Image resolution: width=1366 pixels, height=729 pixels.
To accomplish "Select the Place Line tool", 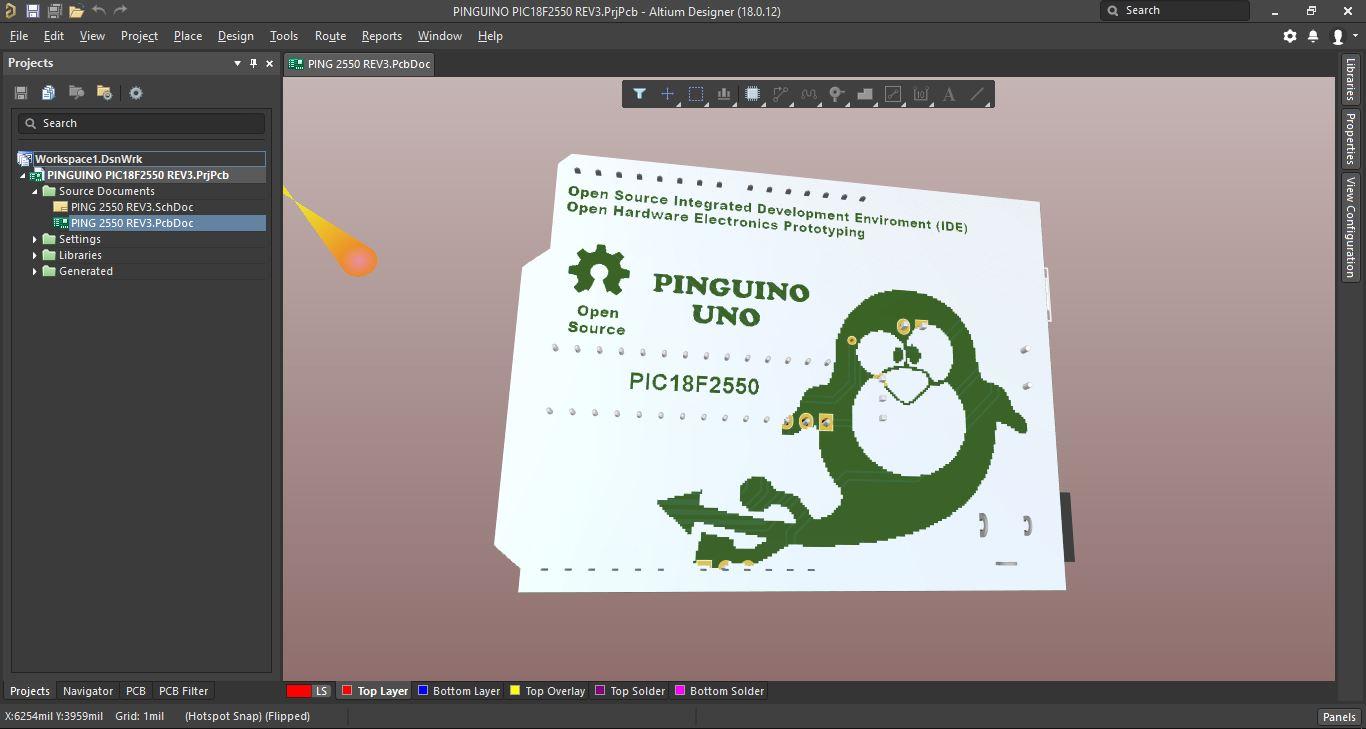I will coord(977,94).
